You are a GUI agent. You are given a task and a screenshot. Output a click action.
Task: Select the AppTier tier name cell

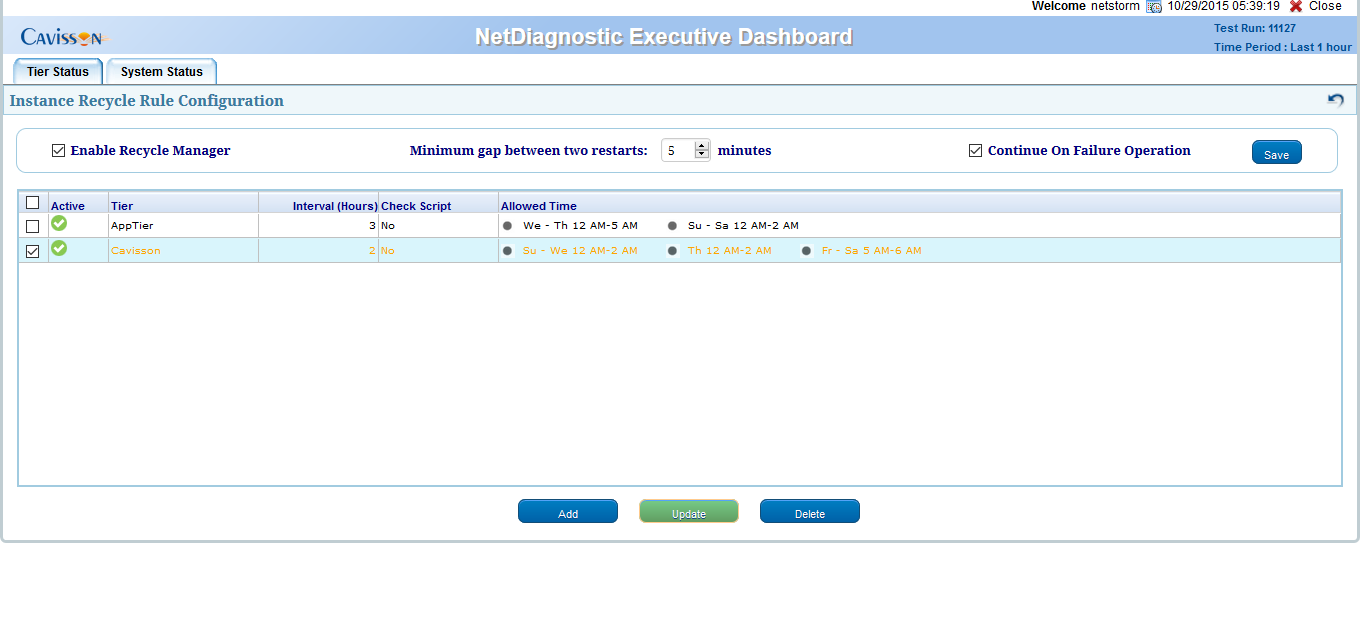tap(184, 226)
